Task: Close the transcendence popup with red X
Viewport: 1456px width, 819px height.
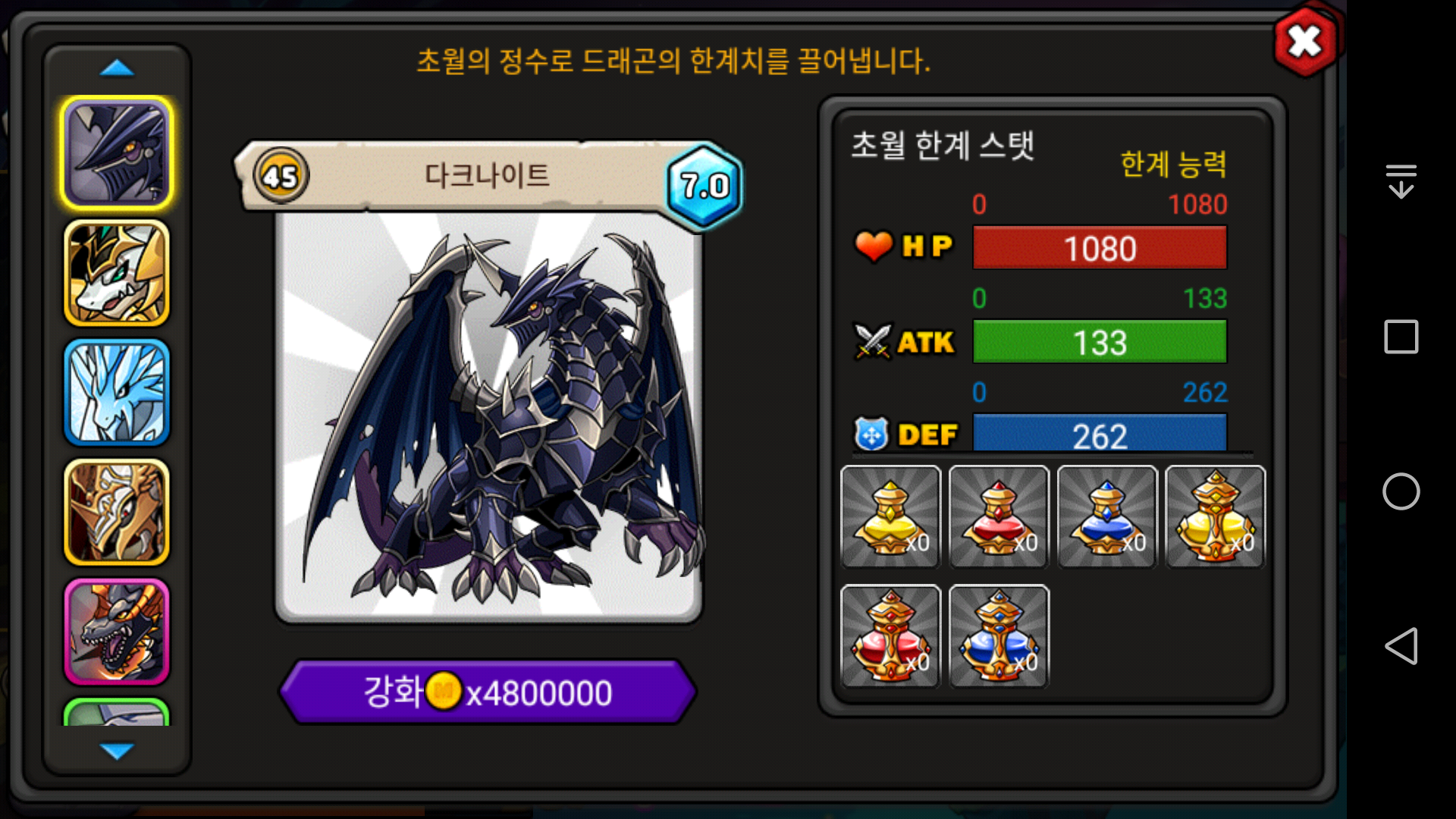Action: pyautogui.click(x=1305, y=41)
